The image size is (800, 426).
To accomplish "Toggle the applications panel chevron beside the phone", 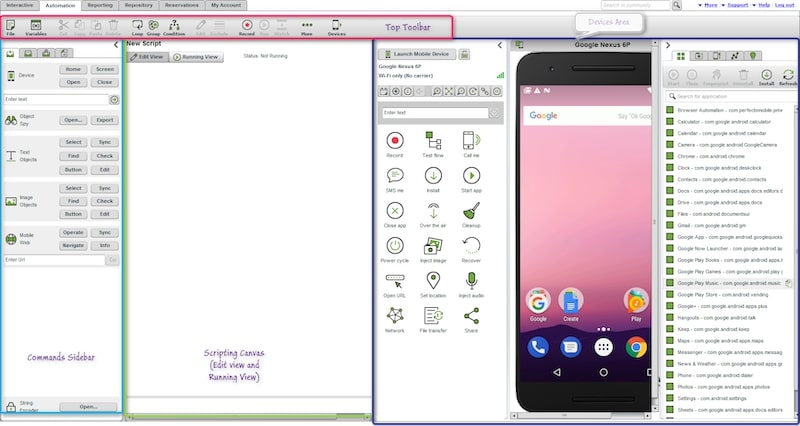I will point(668,45).
